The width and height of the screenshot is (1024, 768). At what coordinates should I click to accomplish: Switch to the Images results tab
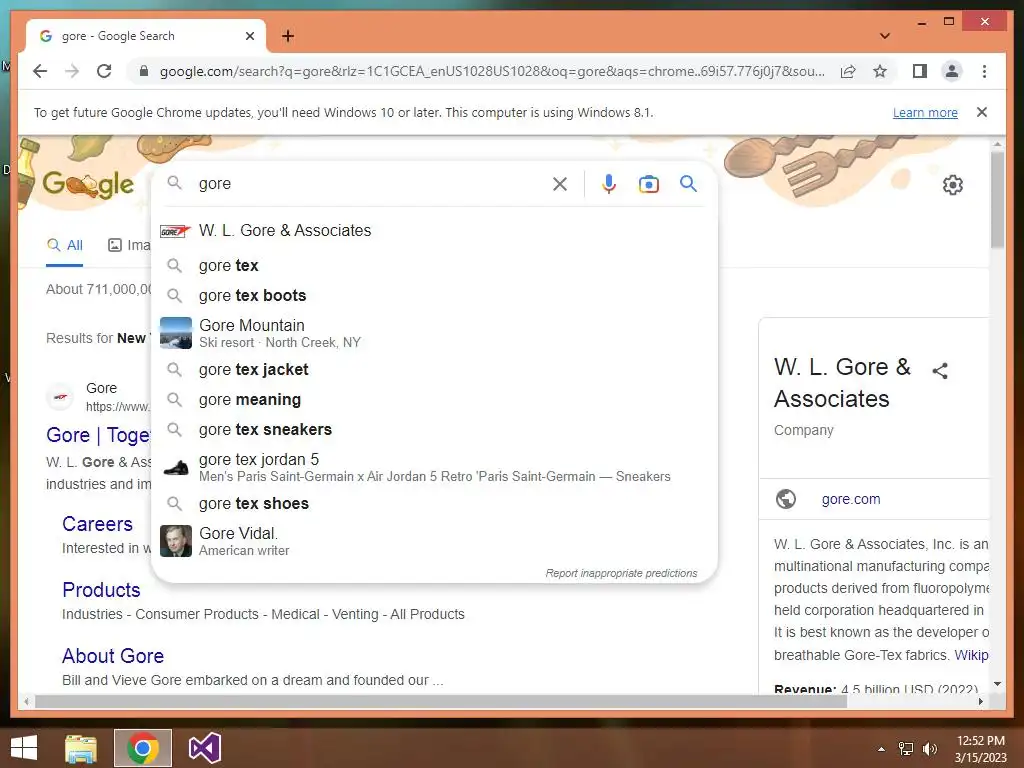click(x=129, y=245)
